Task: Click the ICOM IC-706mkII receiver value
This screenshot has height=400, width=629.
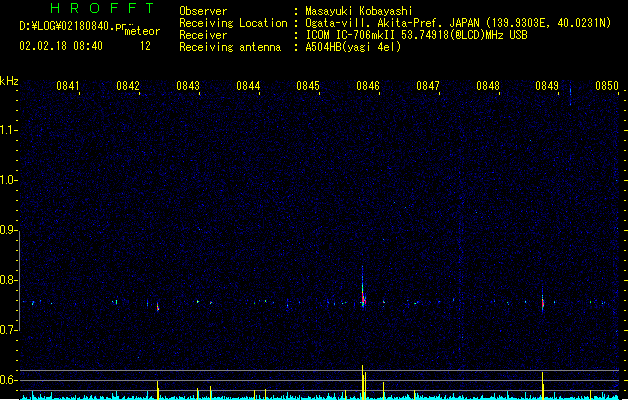Action: (416, 35)
